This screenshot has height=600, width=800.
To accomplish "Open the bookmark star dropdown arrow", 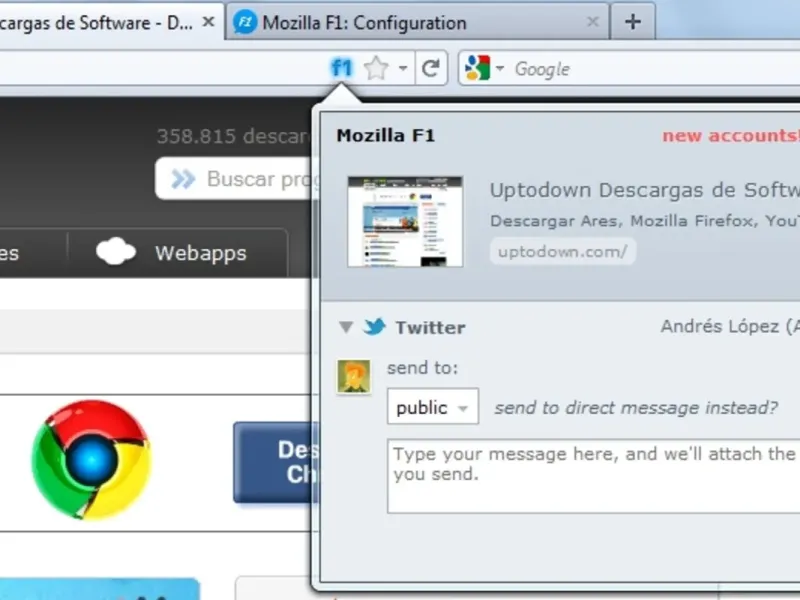I will [403, 68].
